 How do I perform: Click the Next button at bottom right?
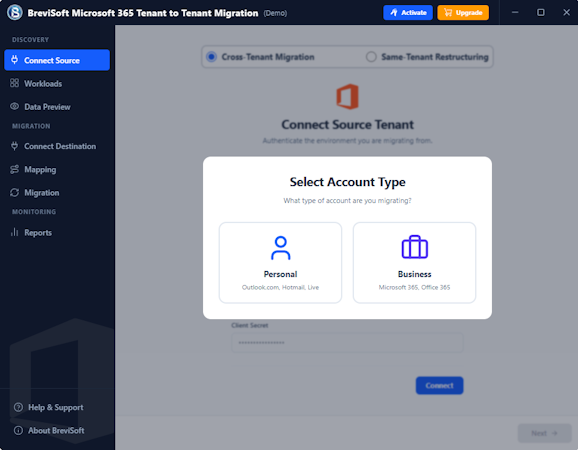(x=544, y=433)
